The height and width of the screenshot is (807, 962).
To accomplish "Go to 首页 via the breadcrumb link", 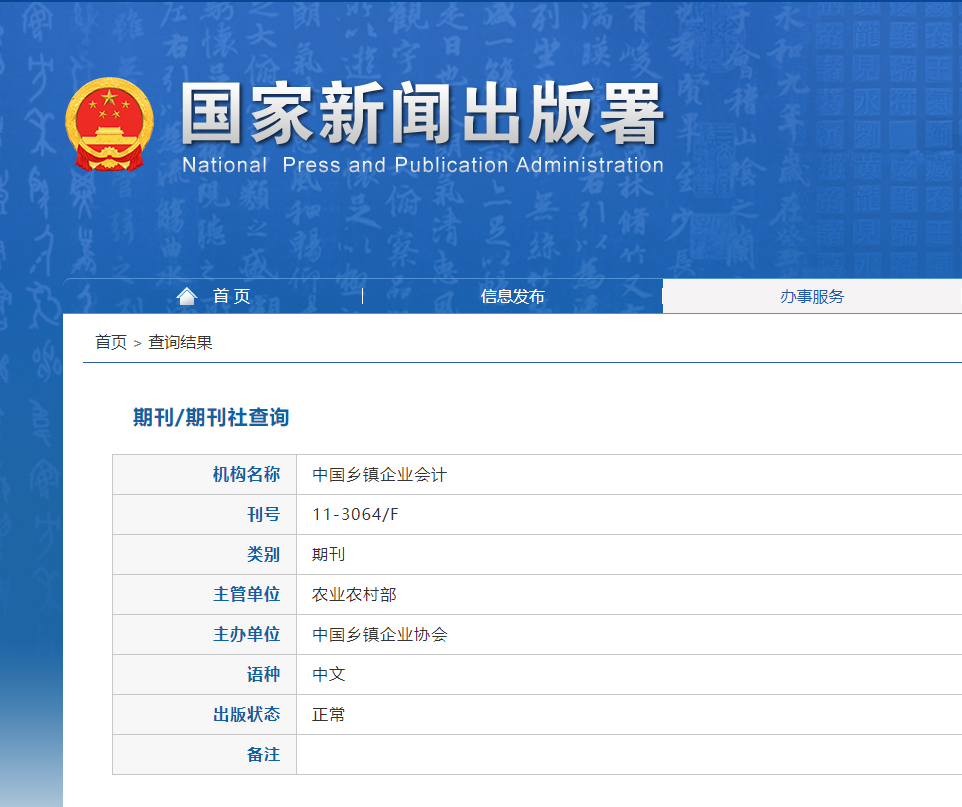I will click(x=111, y=342).
